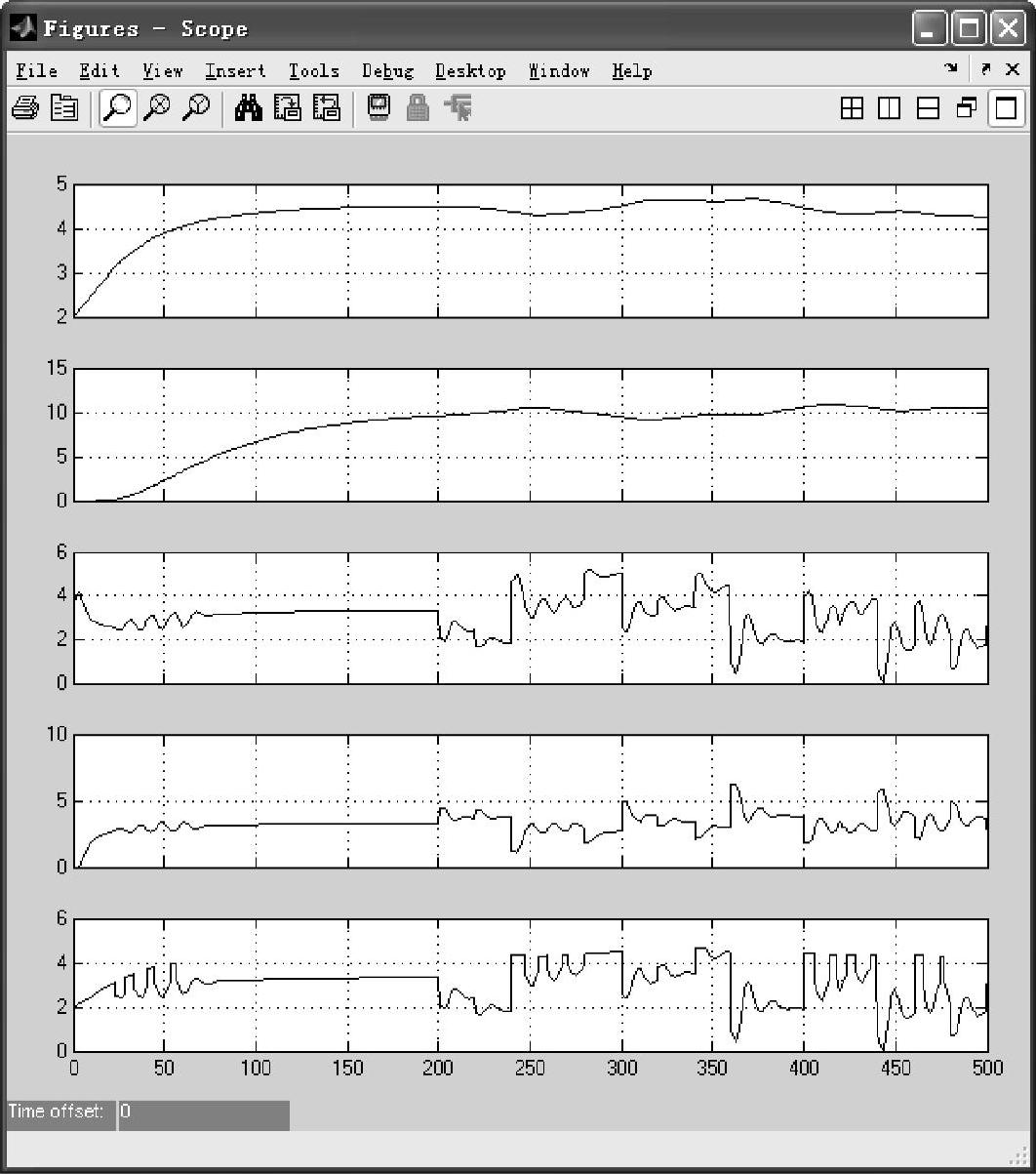Click the fourth scope axes (range 0 to 10)
The width and height of the screenshot is (1036, 1174).
point(531,800)
